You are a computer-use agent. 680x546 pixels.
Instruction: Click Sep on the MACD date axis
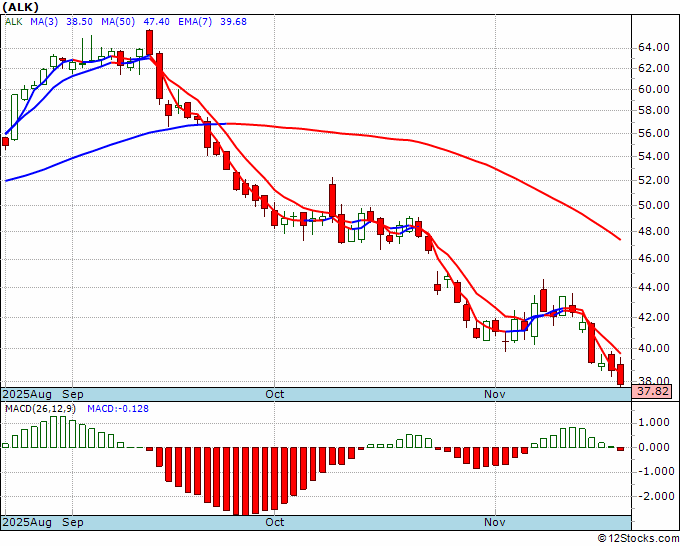(x=73, y=522)
